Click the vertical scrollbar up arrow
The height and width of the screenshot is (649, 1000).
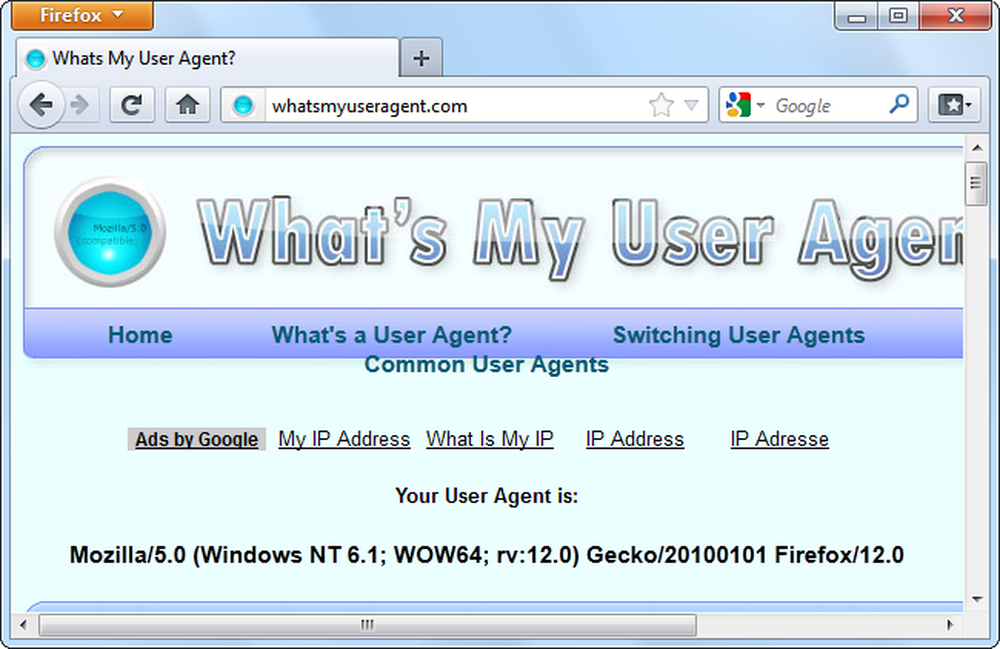(x=976, y=148)
